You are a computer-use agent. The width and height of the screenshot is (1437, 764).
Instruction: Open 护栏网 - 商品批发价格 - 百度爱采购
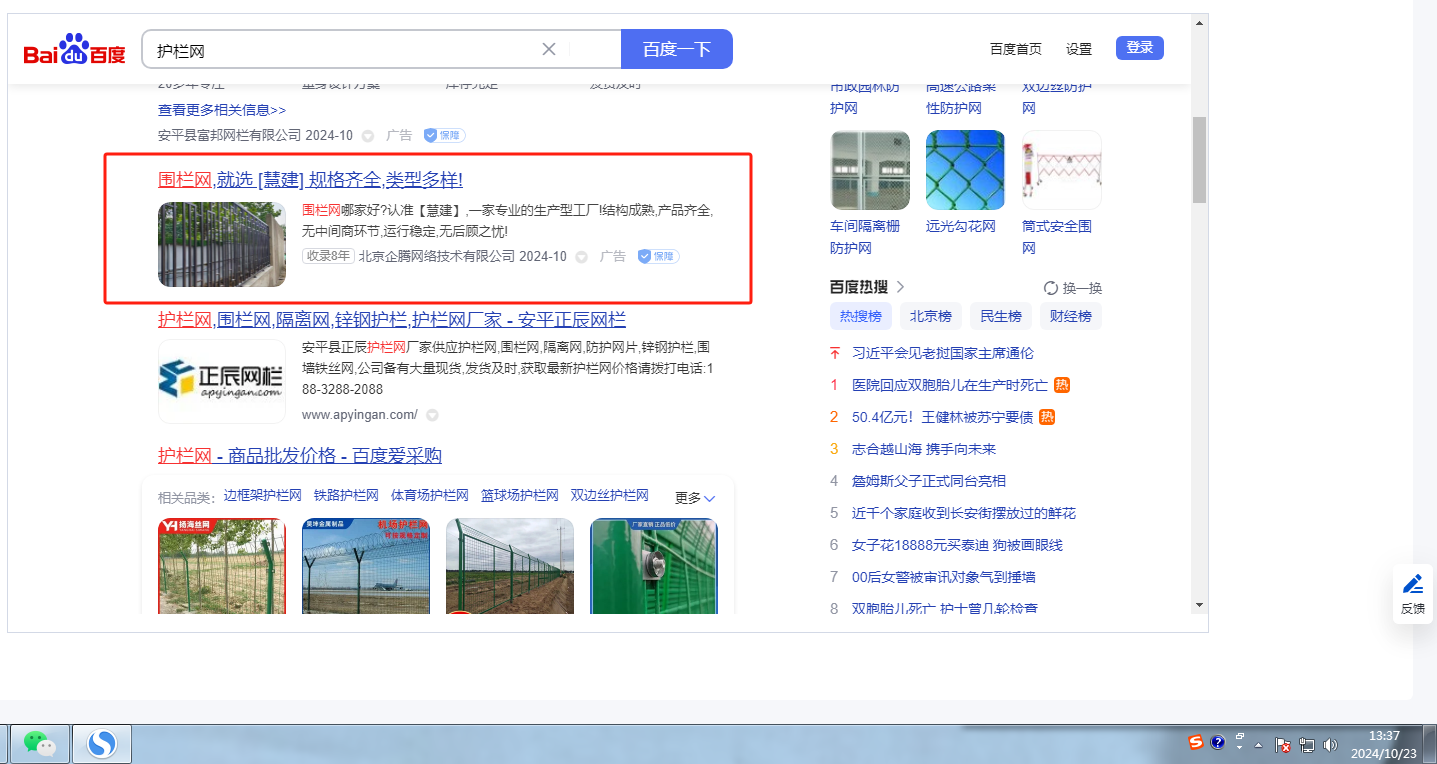[300, 456]
